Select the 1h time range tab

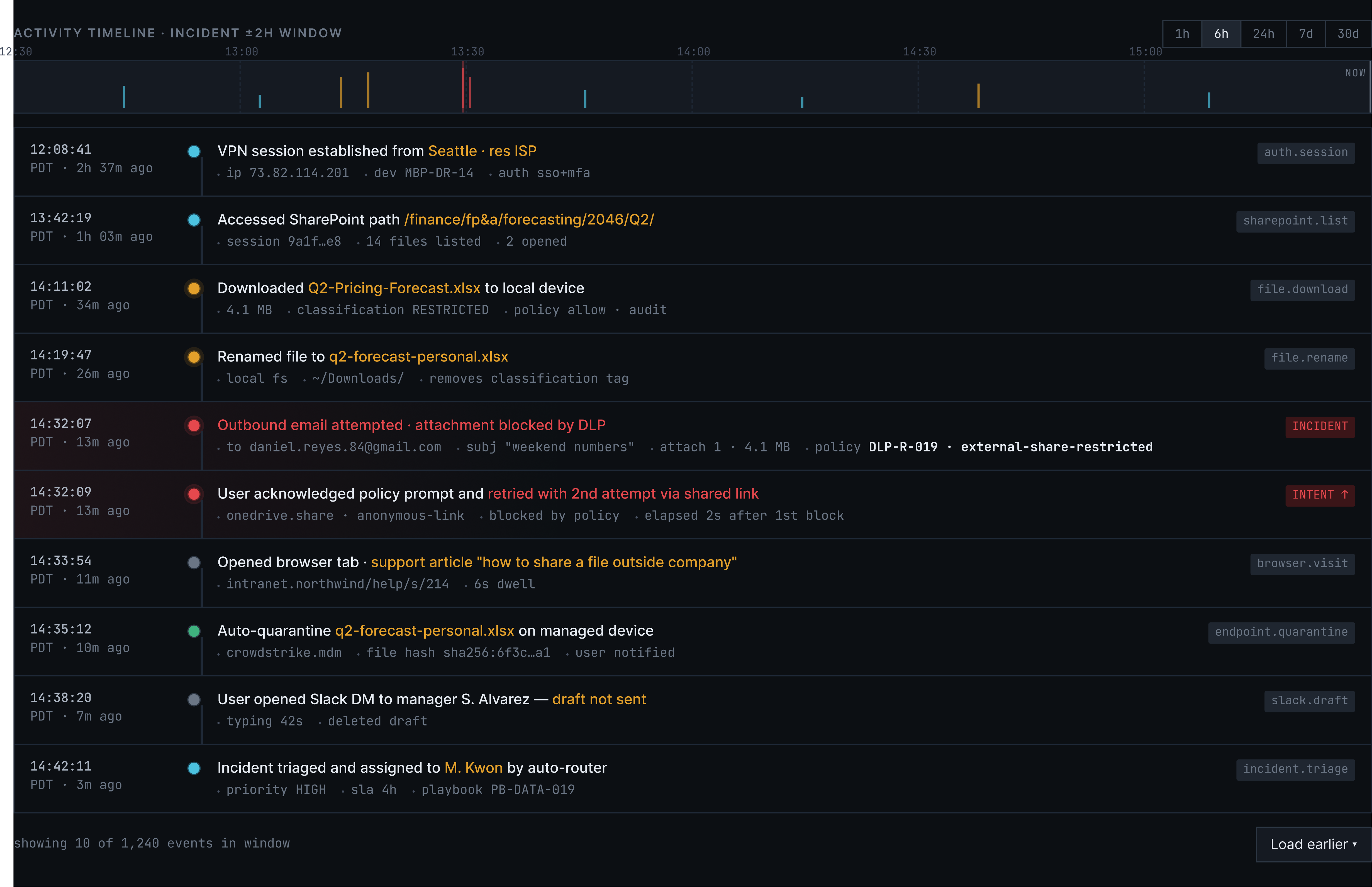(x=1182, y=34)
